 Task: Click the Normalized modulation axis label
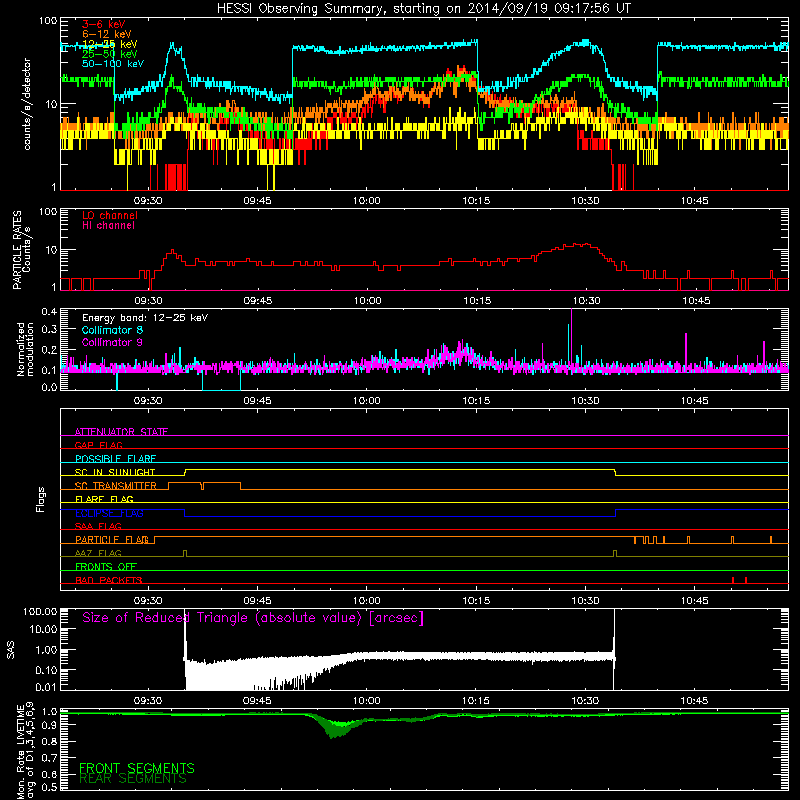[25, 349]
